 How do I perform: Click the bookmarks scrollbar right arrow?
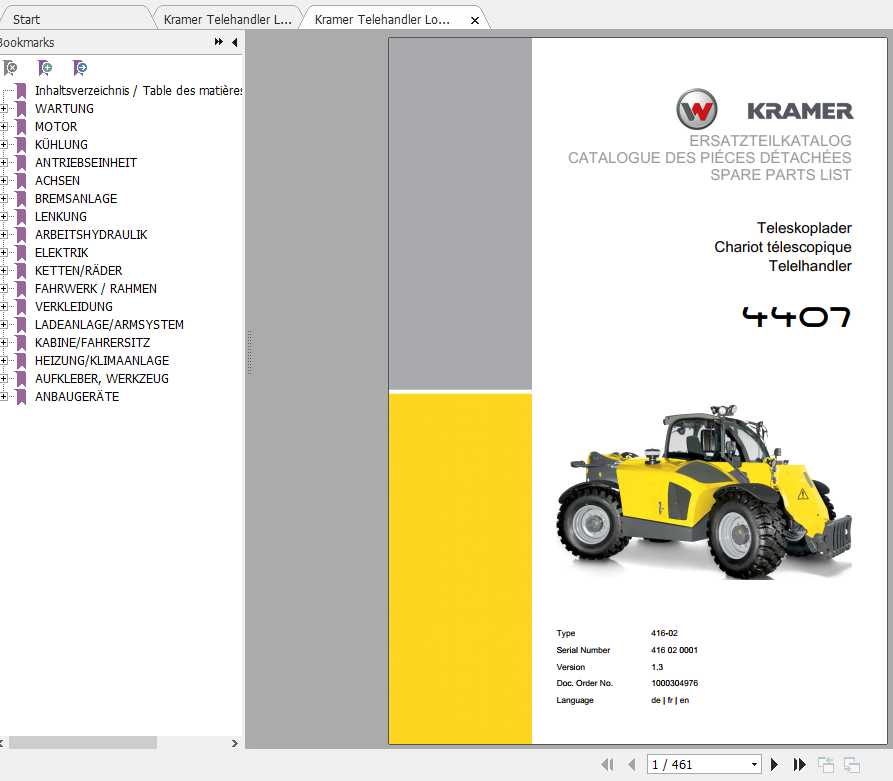coord(235,743)
